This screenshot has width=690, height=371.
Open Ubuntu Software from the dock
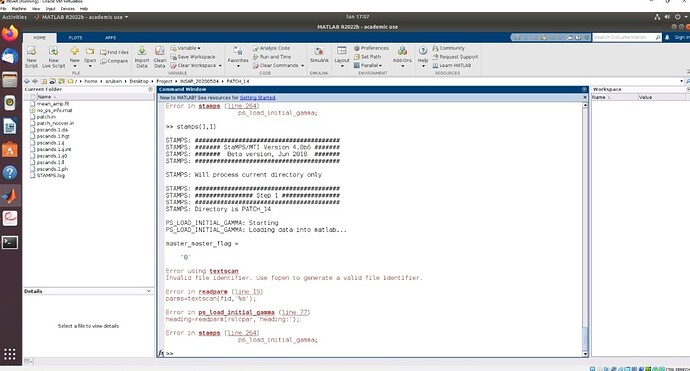pyautogui.click(x=10, y=150)
